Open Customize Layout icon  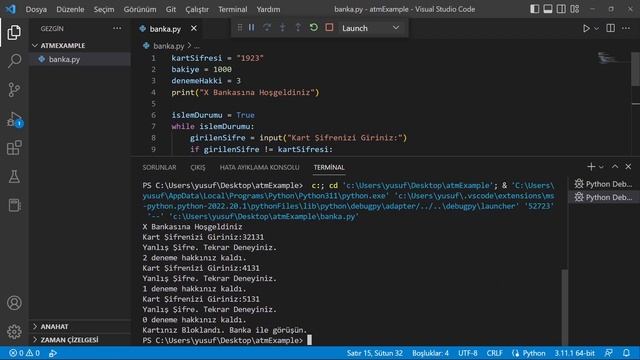point(575,9)
